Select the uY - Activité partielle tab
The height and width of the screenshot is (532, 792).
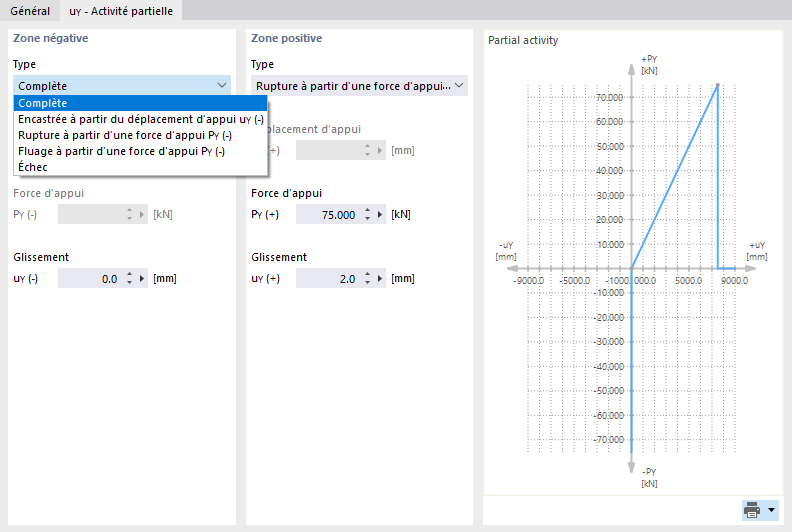pos(119,11)
